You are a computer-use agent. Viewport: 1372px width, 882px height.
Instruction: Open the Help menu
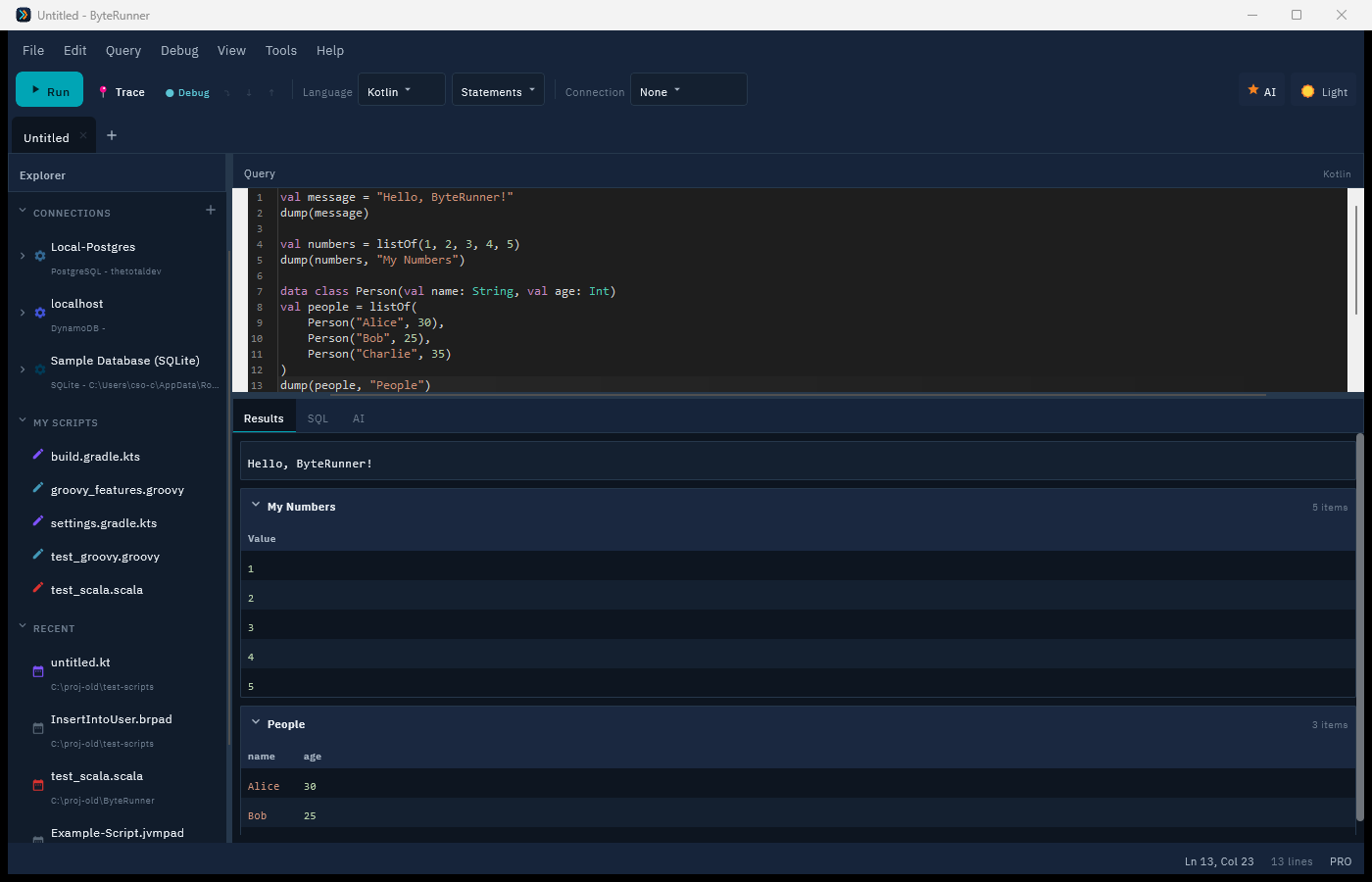click(330, 50)
